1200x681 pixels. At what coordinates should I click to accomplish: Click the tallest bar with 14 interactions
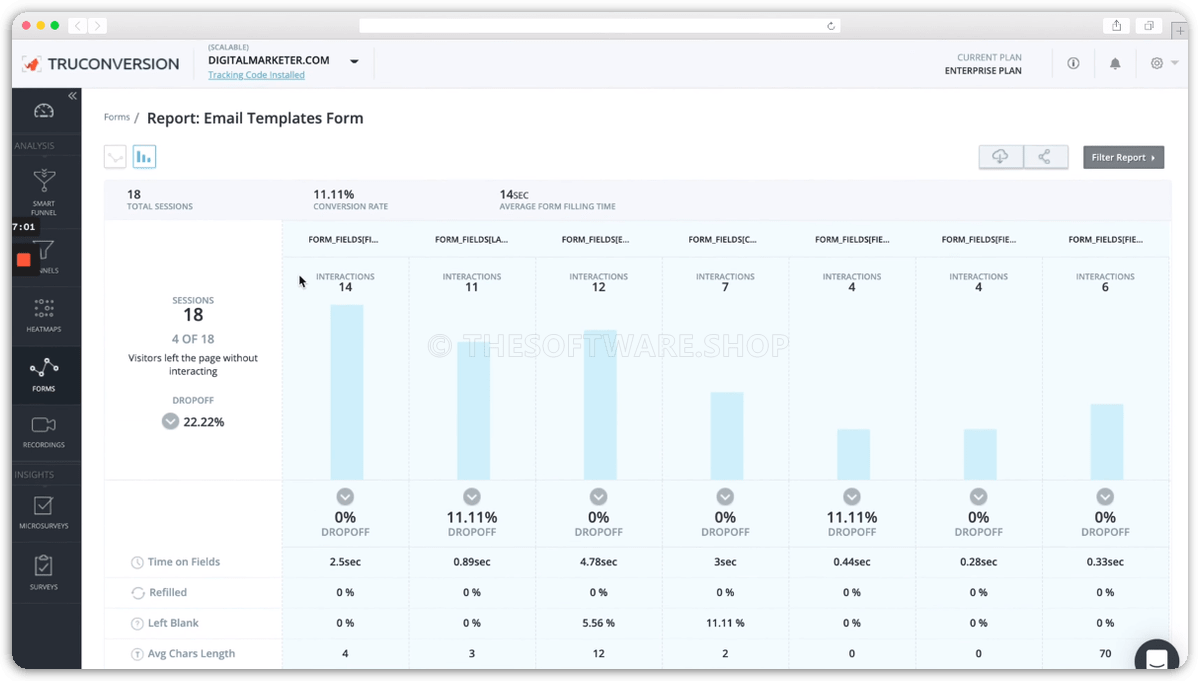(346, 392)
